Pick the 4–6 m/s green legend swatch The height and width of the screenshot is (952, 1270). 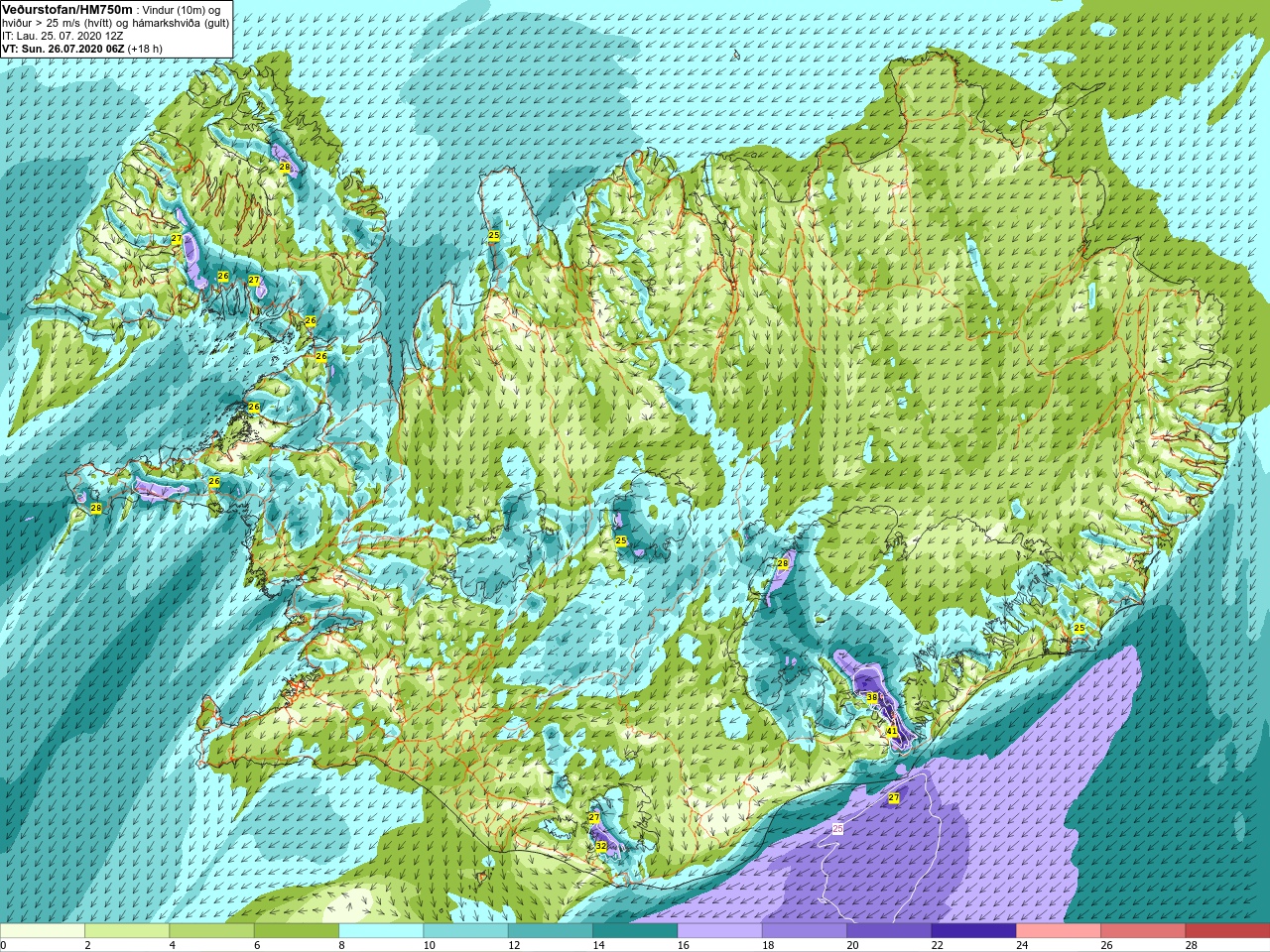pyautogui.click(x=211, y=931)
